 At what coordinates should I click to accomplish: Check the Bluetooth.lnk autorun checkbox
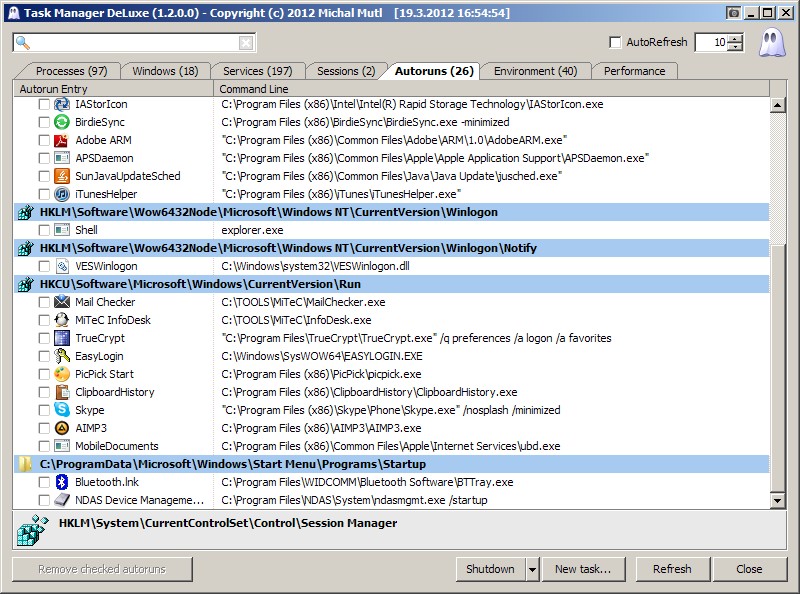44,482
